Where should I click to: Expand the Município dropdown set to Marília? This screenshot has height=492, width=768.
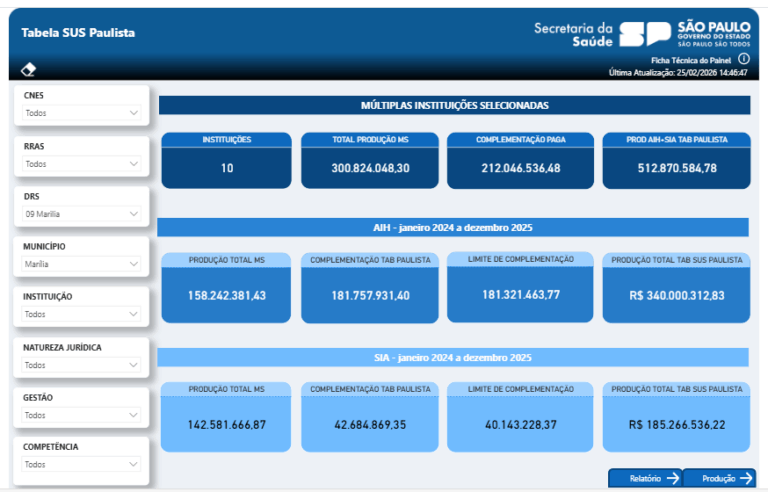pyautogui.click(x=81, y=265)
